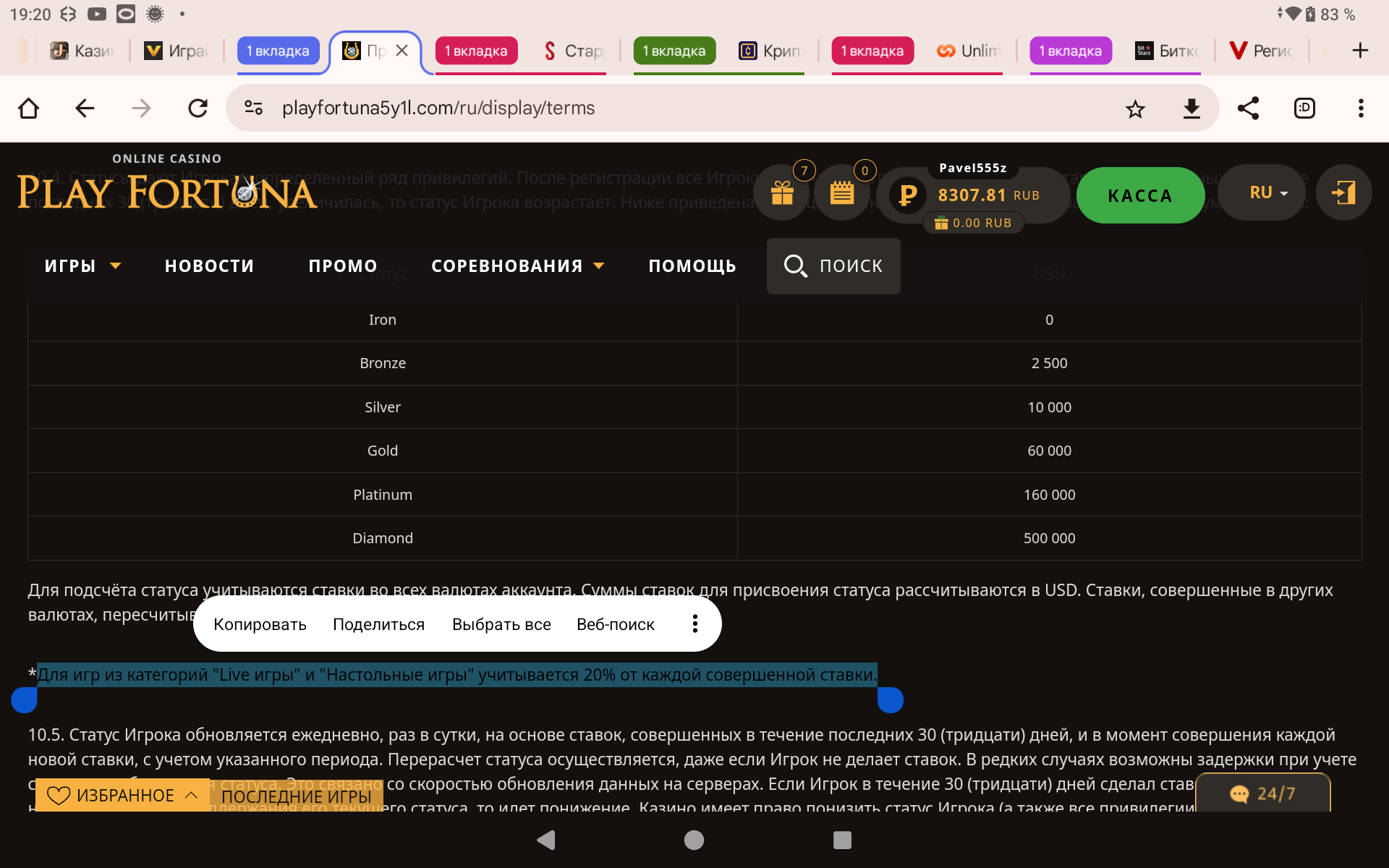Screen dimensions: 1389x868
Task: Tap the right text selection handle
Action: [x=891, y=699]
